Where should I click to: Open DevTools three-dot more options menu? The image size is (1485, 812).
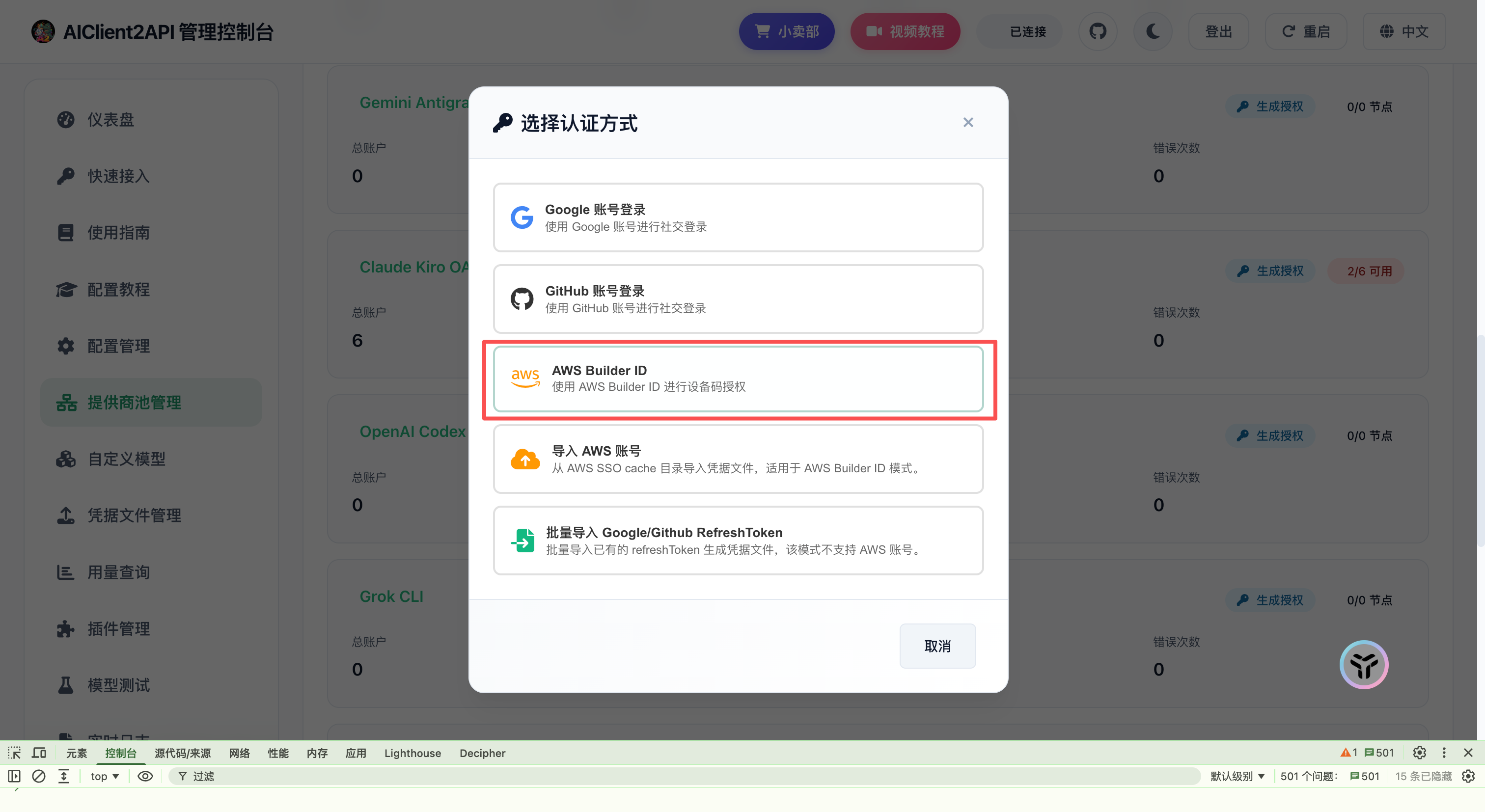pos(1444,753)
